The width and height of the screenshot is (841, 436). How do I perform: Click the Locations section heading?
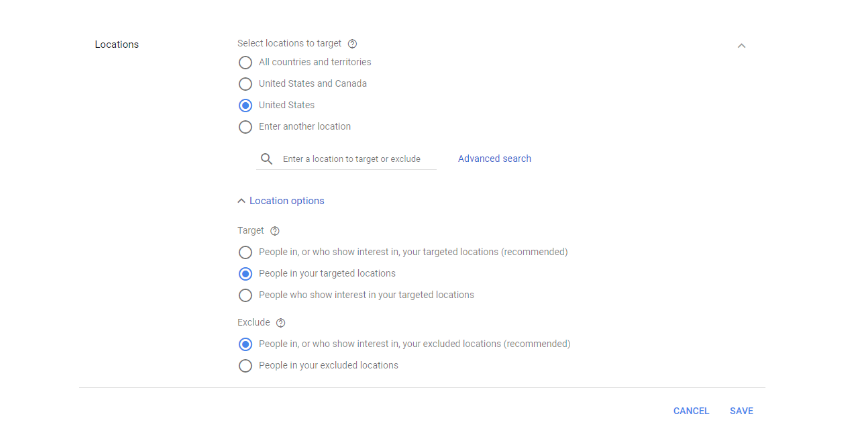point(117,45)
